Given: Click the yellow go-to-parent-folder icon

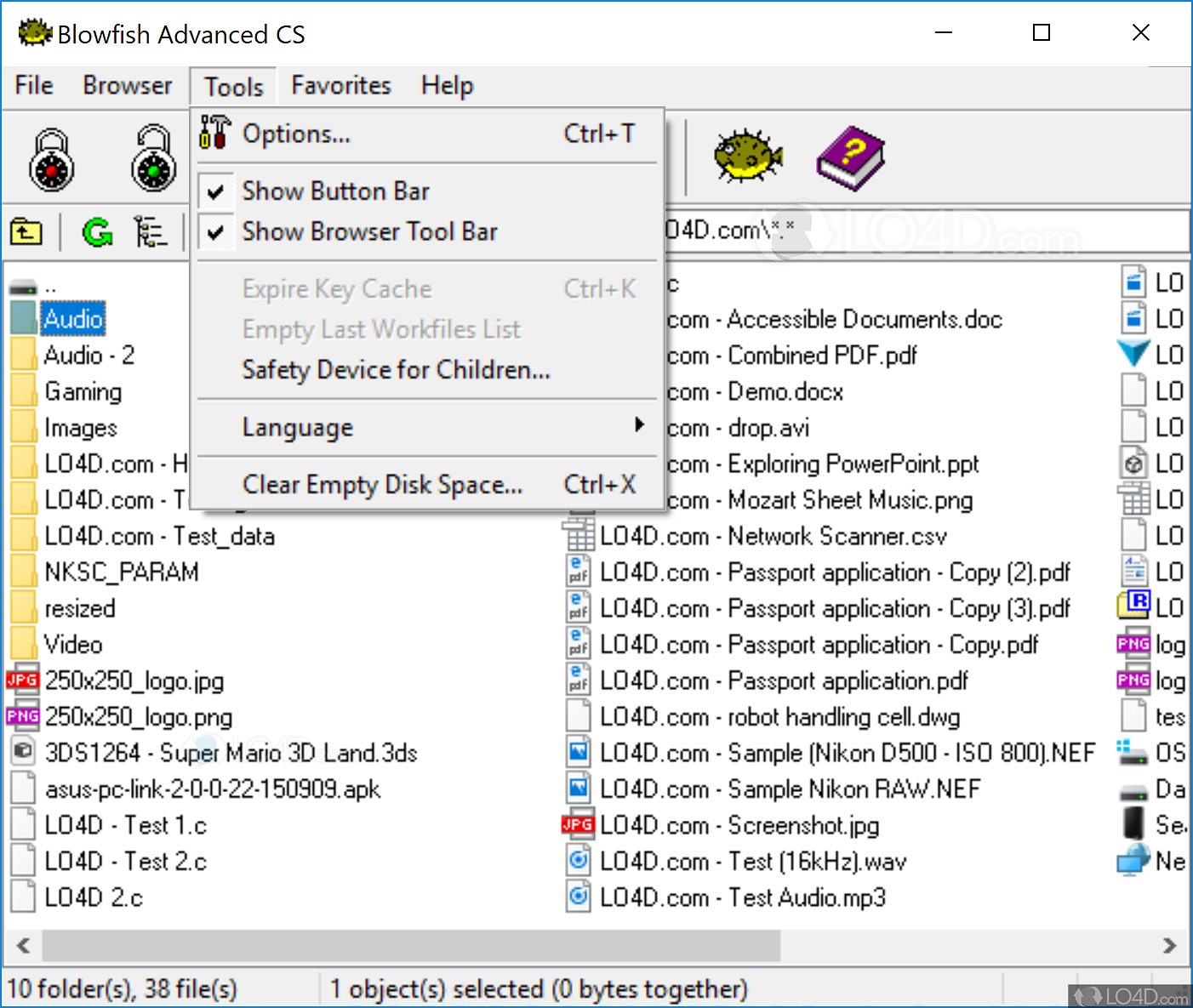Looking at the screenshot, I should (x=26, y=231).
